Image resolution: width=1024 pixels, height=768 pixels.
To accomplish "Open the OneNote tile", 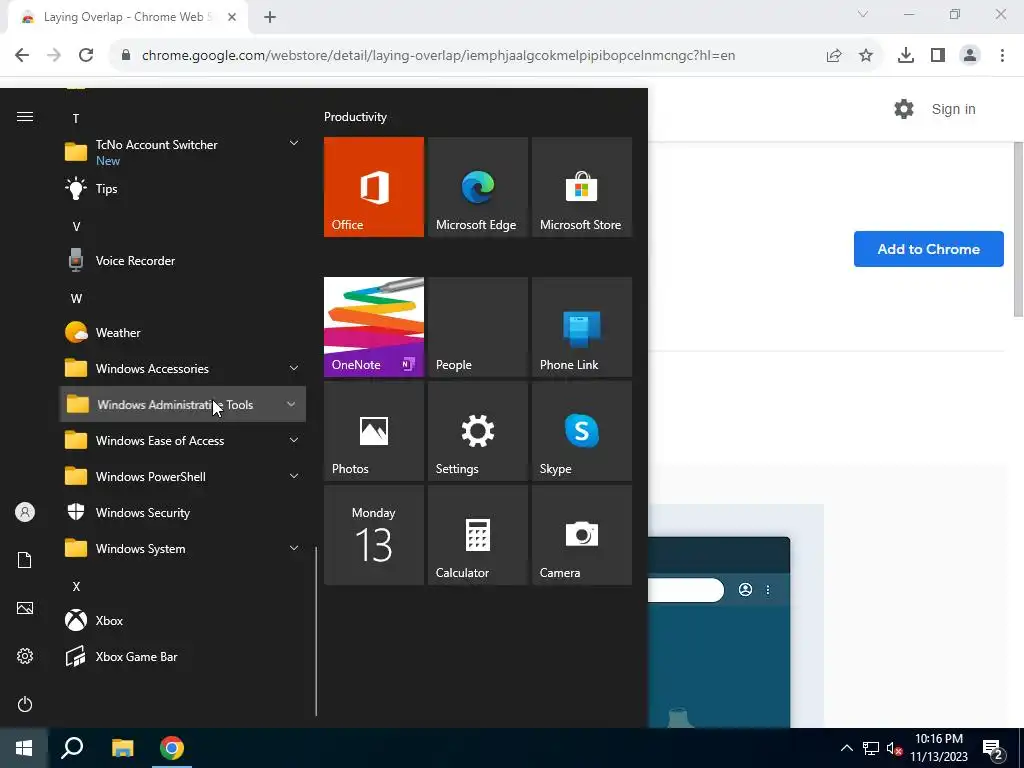I will (x=374, y=327).
